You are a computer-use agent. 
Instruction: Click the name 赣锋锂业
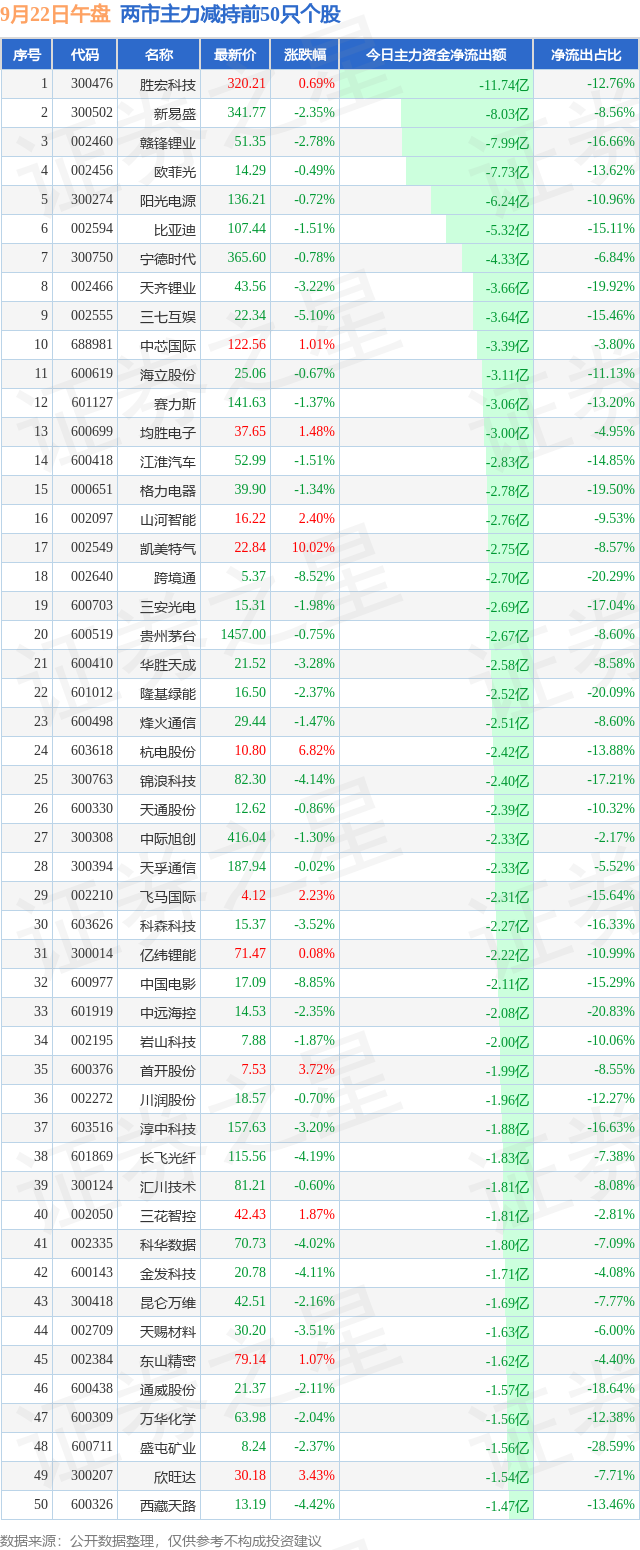168,142
